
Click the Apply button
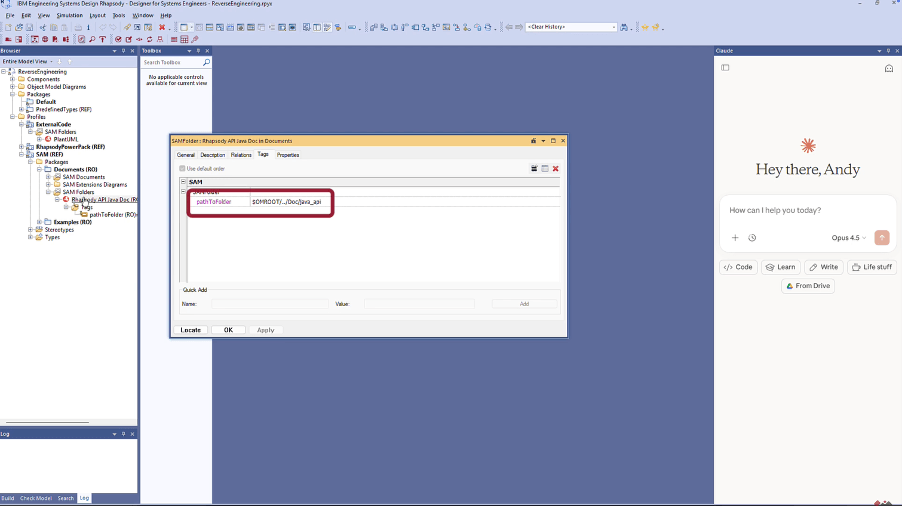[x=265, y=330]
